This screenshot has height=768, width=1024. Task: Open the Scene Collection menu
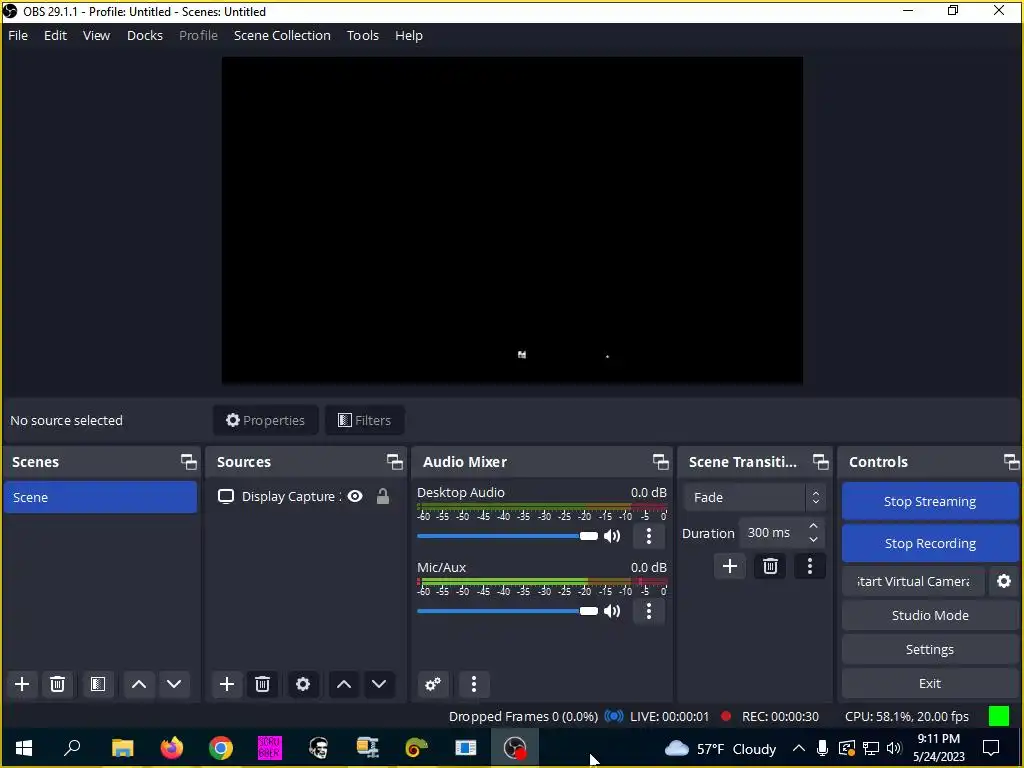coord(282,36)
